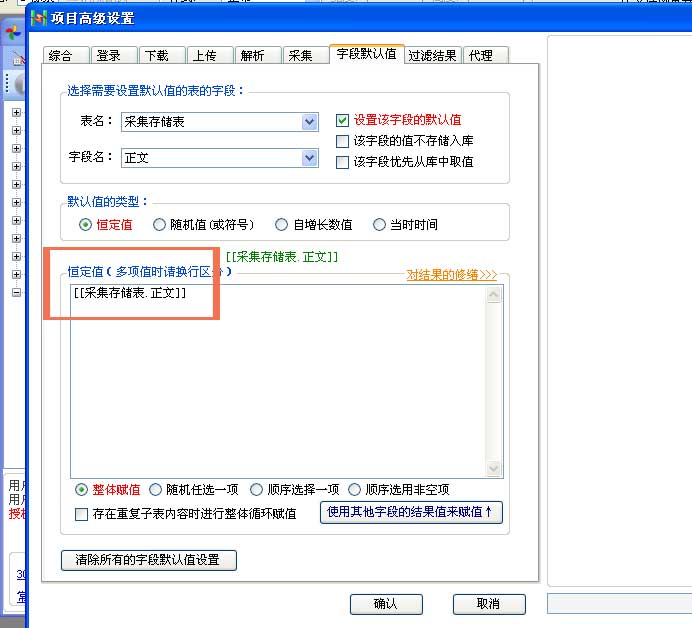
Task: Click 使用其他字段的结果值来赋值 button
Action: [x=411, y=512]
